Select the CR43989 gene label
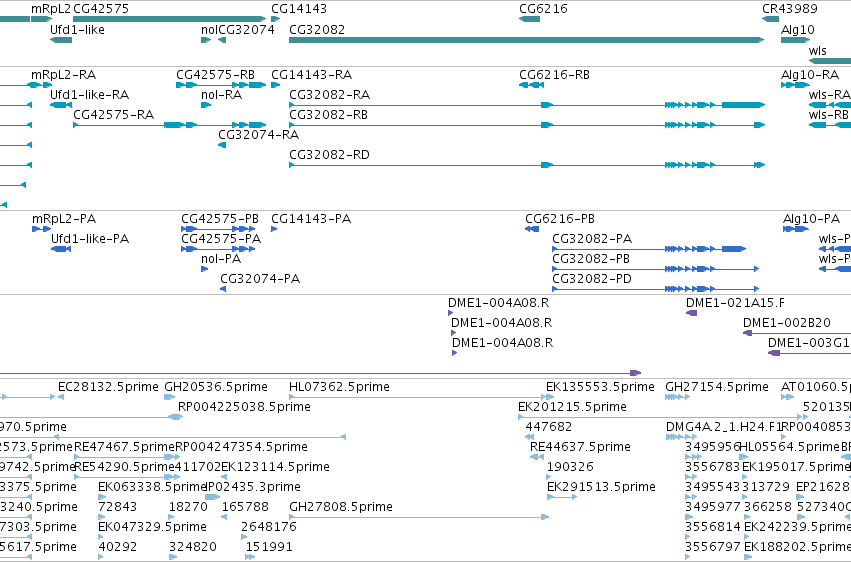851x562 pixels. tap(790, 9)
